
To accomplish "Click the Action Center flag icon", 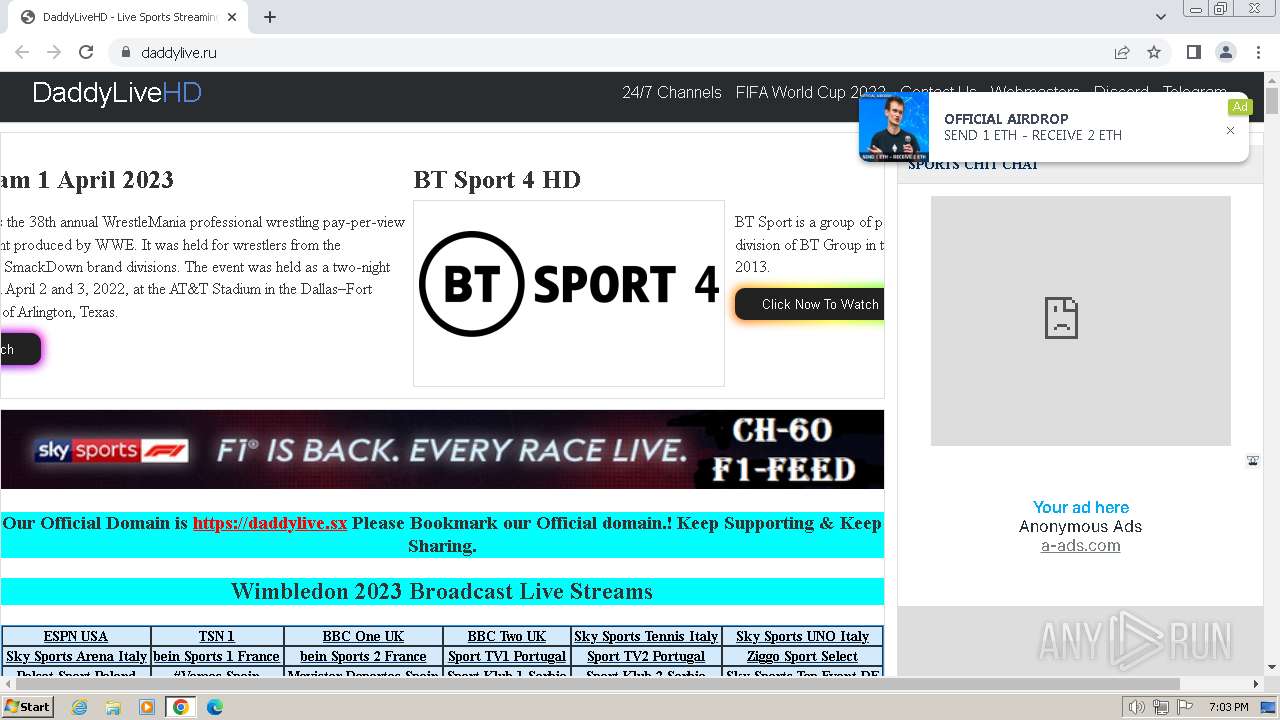I will point(1184,707).
